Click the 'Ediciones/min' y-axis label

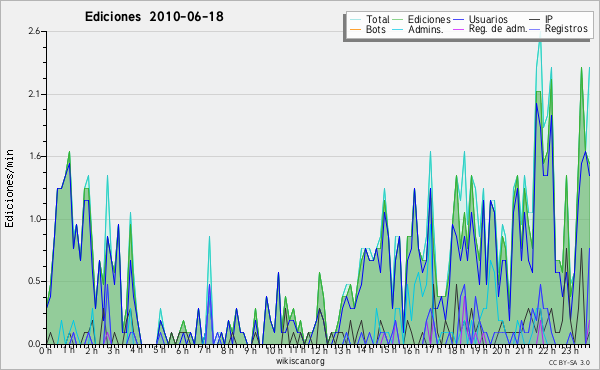9,189
